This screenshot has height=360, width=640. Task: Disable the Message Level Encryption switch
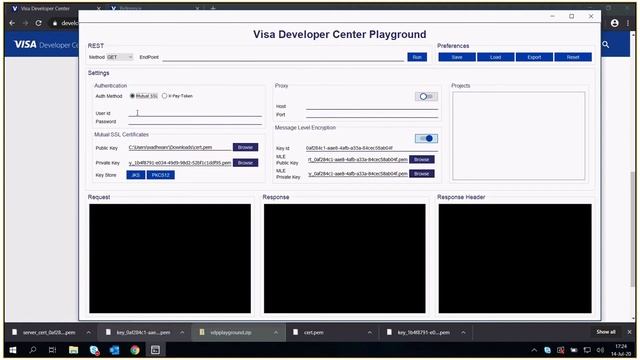[x=427, y=138]
